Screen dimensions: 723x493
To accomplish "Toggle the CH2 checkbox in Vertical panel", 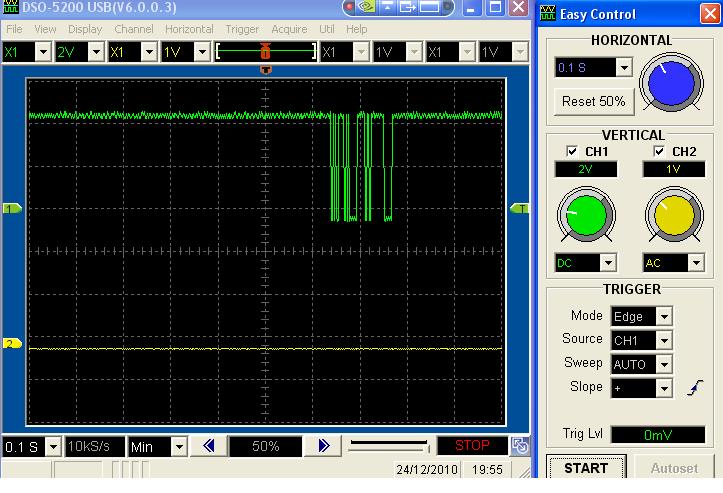I will [x=659, y=151].
